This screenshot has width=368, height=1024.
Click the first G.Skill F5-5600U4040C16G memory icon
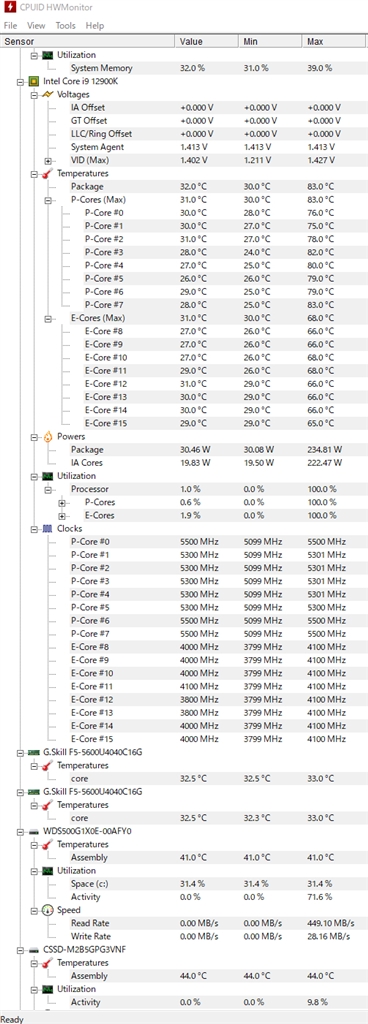[34, 752]
